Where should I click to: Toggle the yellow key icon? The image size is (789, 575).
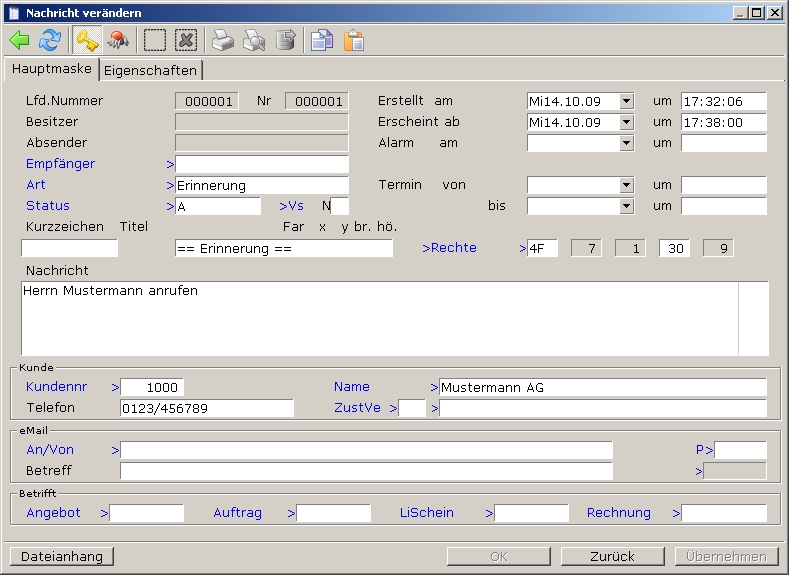[x=87, y=40]
